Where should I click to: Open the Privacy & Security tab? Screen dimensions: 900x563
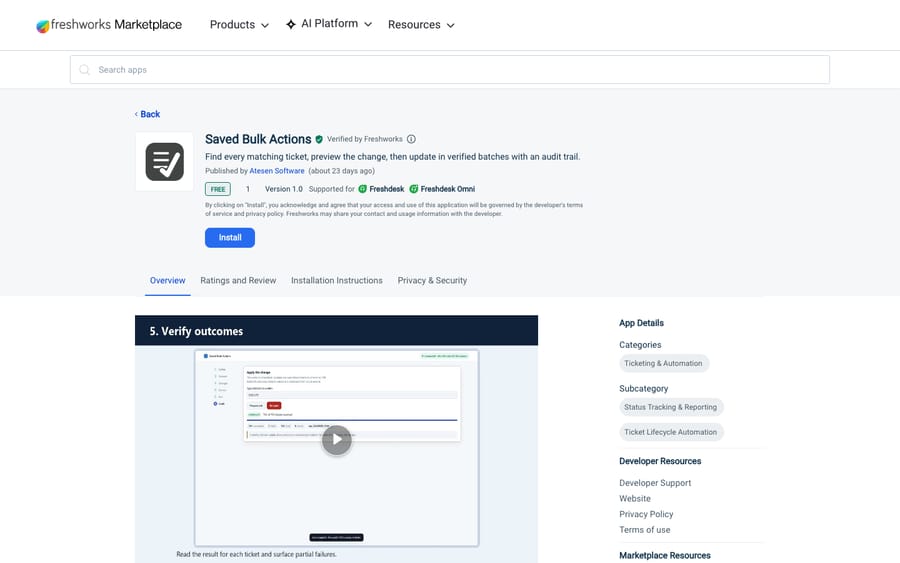pos(432,281)
